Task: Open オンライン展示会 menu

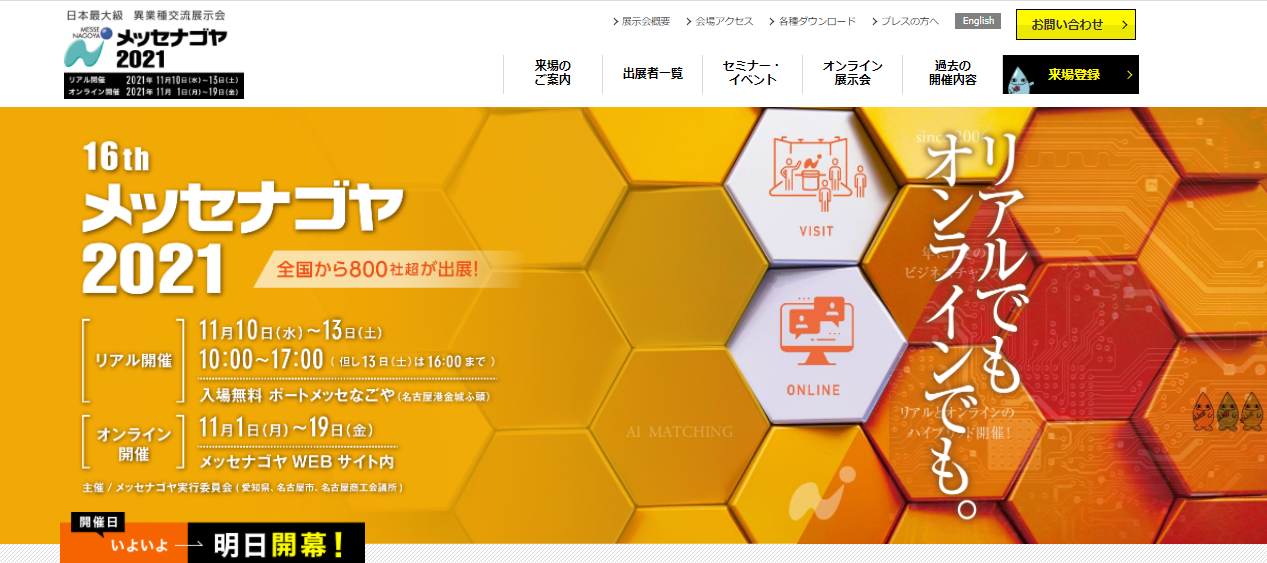Action: pos(852,73)
